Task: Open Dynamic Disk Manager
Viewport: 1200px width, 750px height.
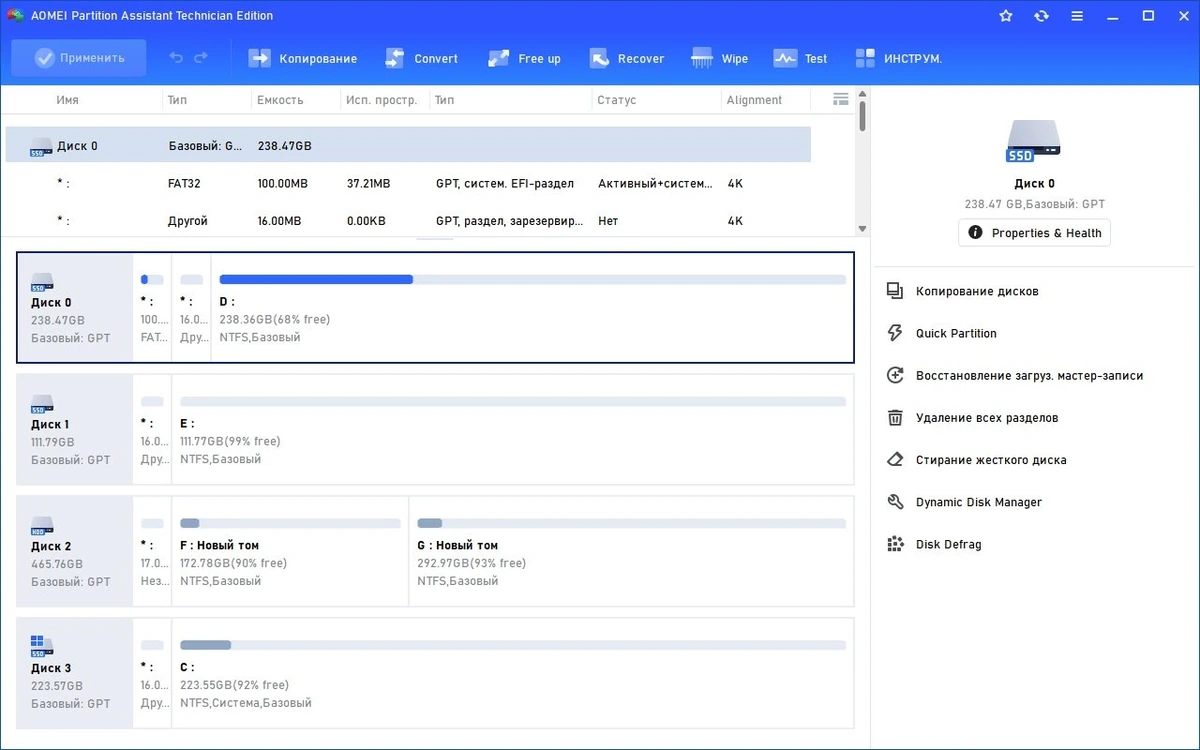Action: click(x=979, y=502)
